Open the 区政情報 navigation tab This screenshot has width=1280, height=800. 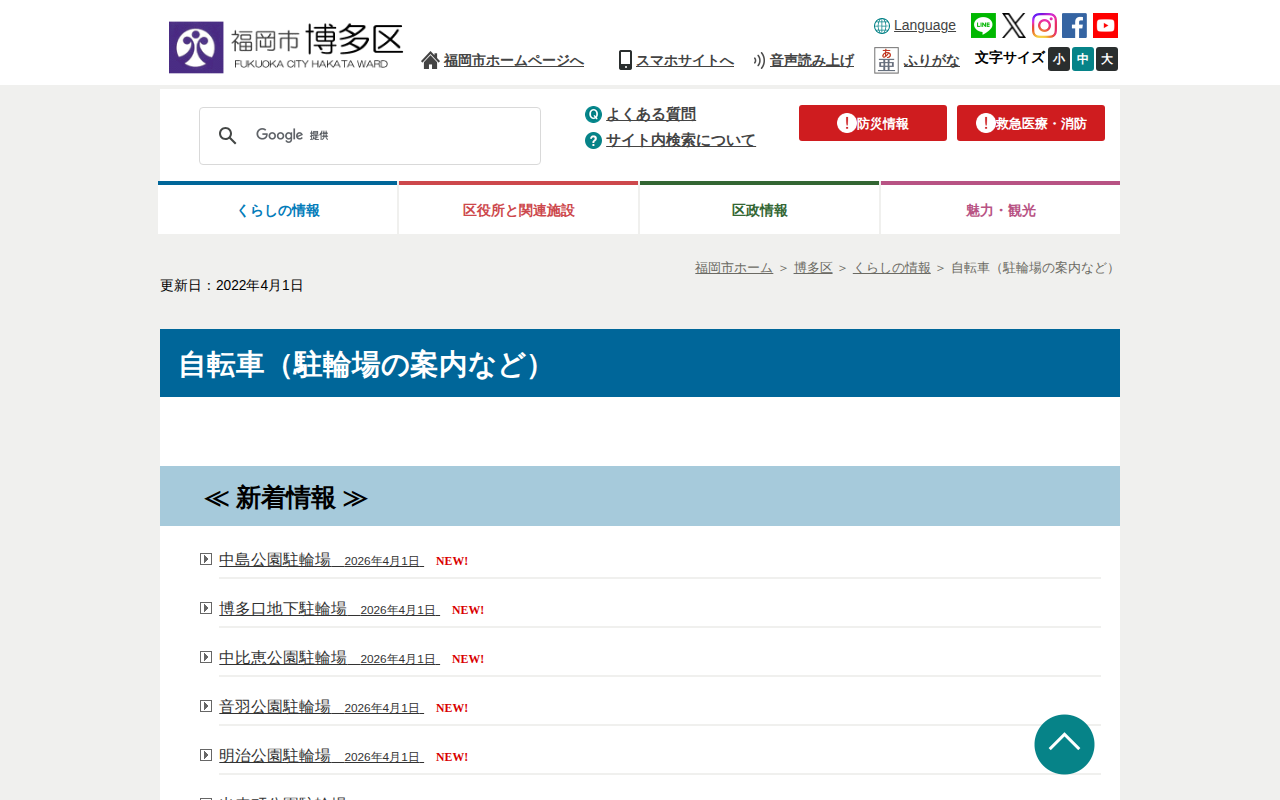point(760,209)
